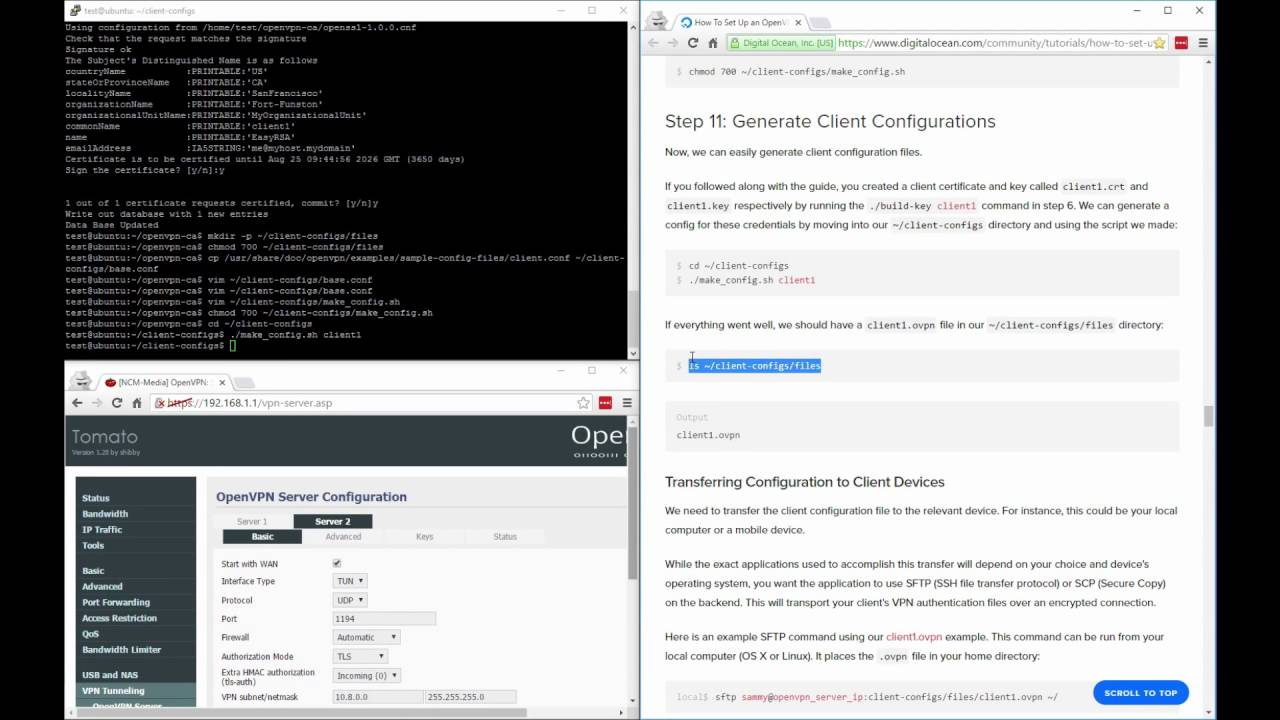Viewport: 1280px width, 720px height.
Task: Select the Status sub-tab in OpenVPN config
Action: pyautogui.click(x=505, y=537)
